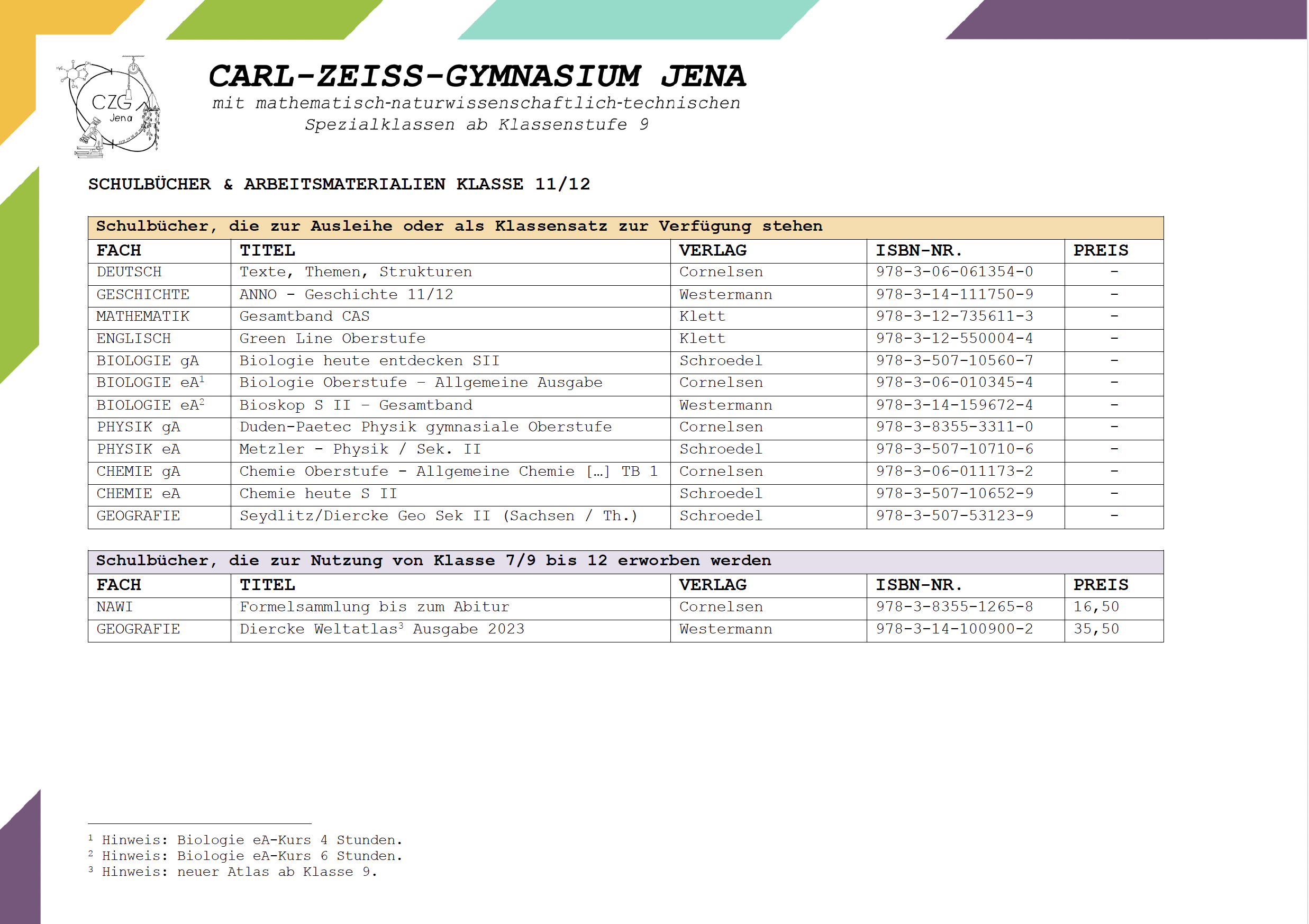Click publisher 'Klett' in MATHEMATIK row
Image resolution: width=1309 pixels, height=924 pixels.
tap(702, 316)
